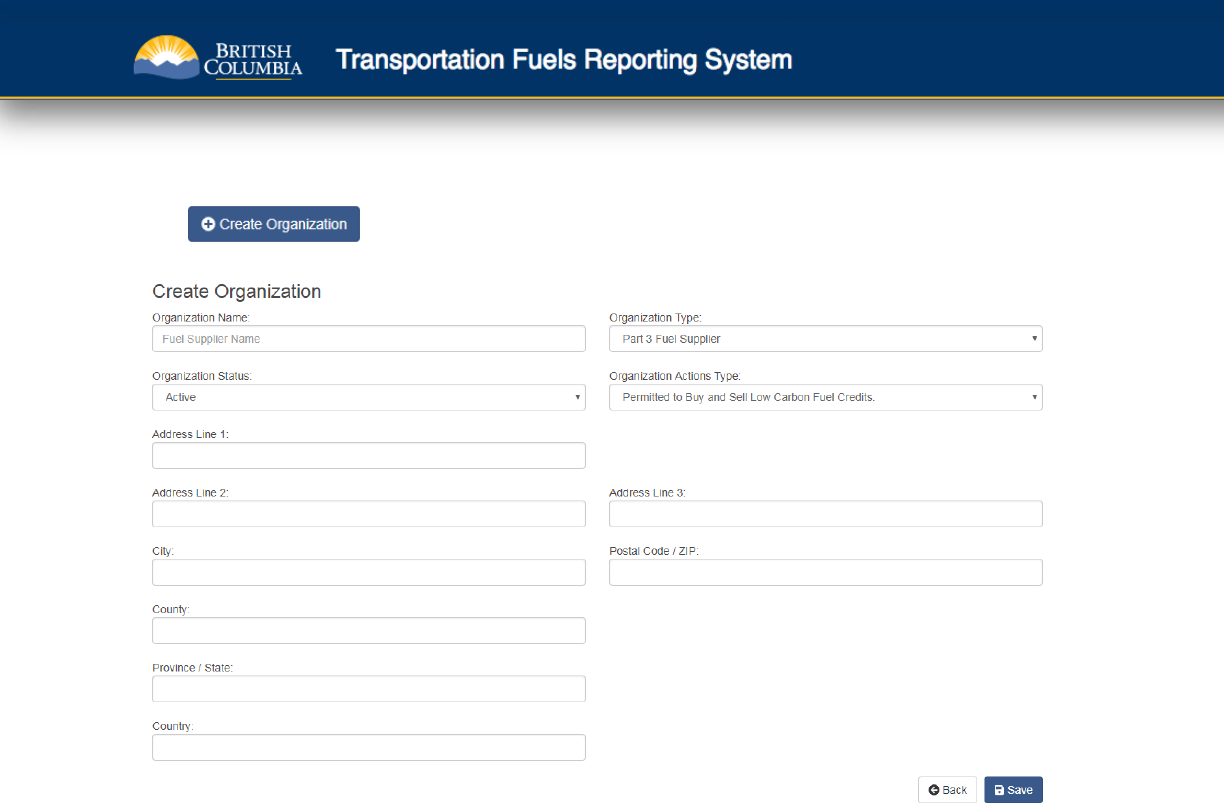
Task: Go back using the Back button
Action: 947,790
